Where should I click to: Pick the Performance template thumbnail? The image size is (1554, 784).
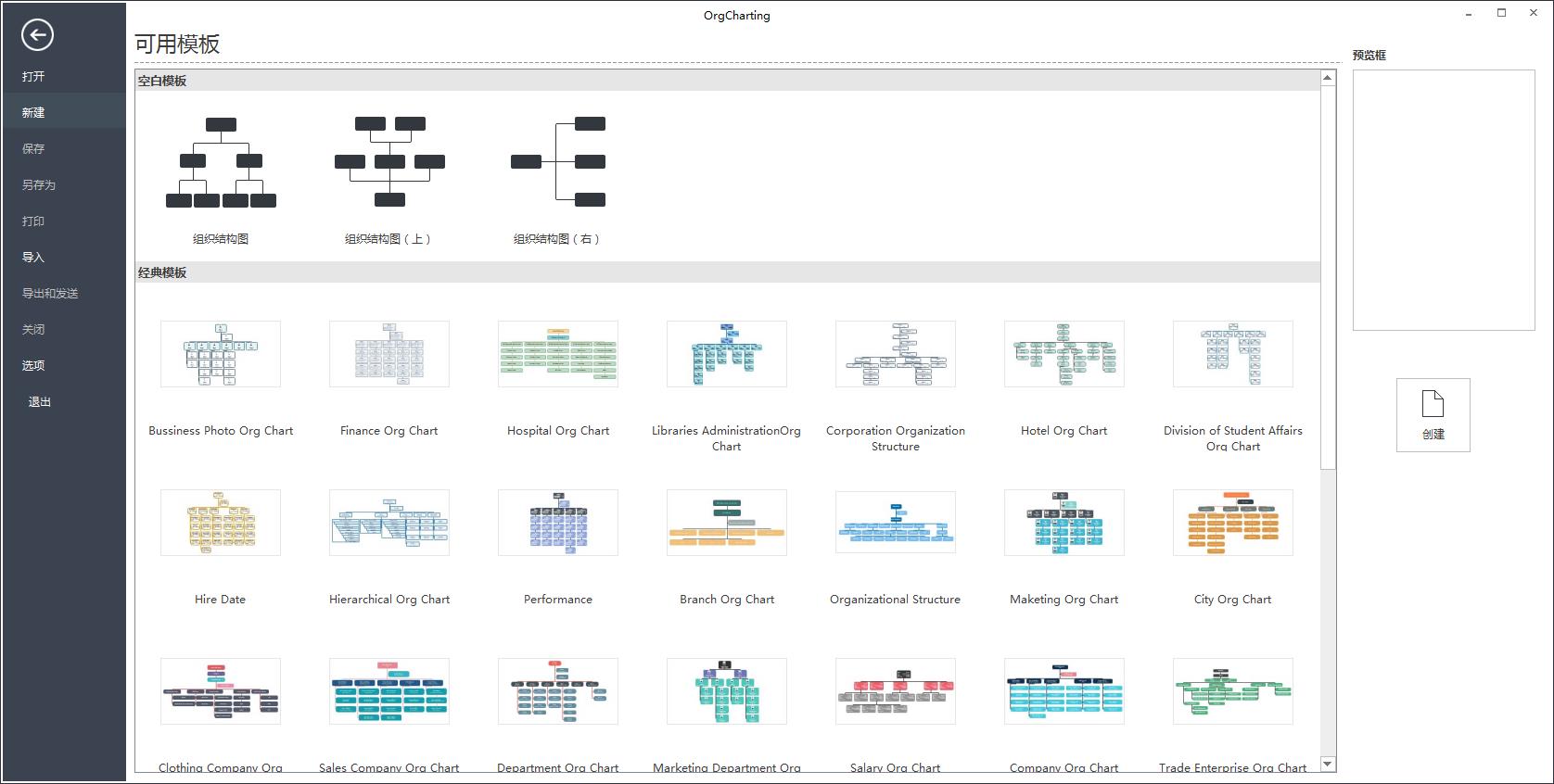pyautogui.click(x=558, y=523)
